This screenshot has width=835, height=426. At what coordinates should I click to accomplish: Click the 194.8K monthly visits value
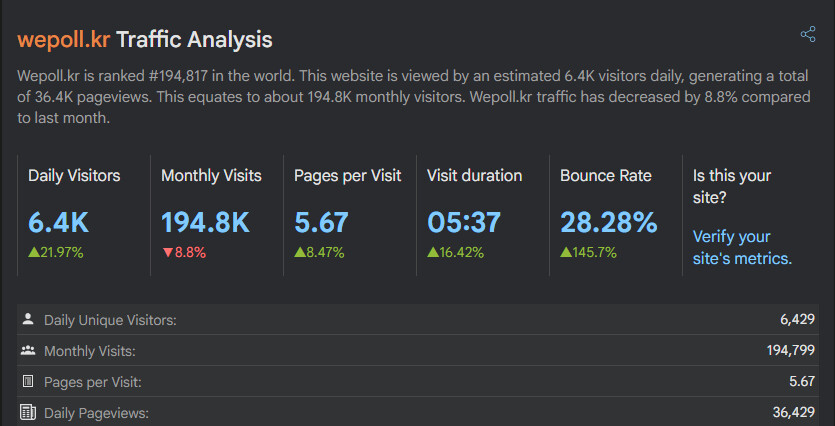[x=206, y=222]
